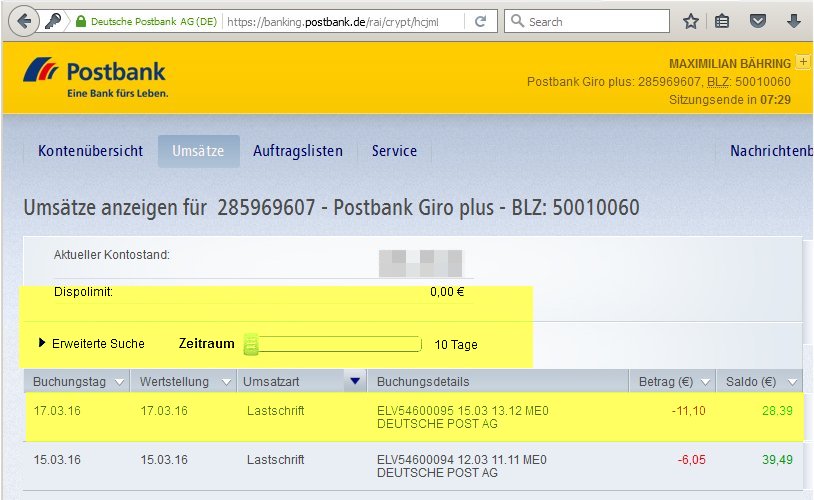Sort by Wertstellung column arrow
Screen dimensions: 814x500
226,382
